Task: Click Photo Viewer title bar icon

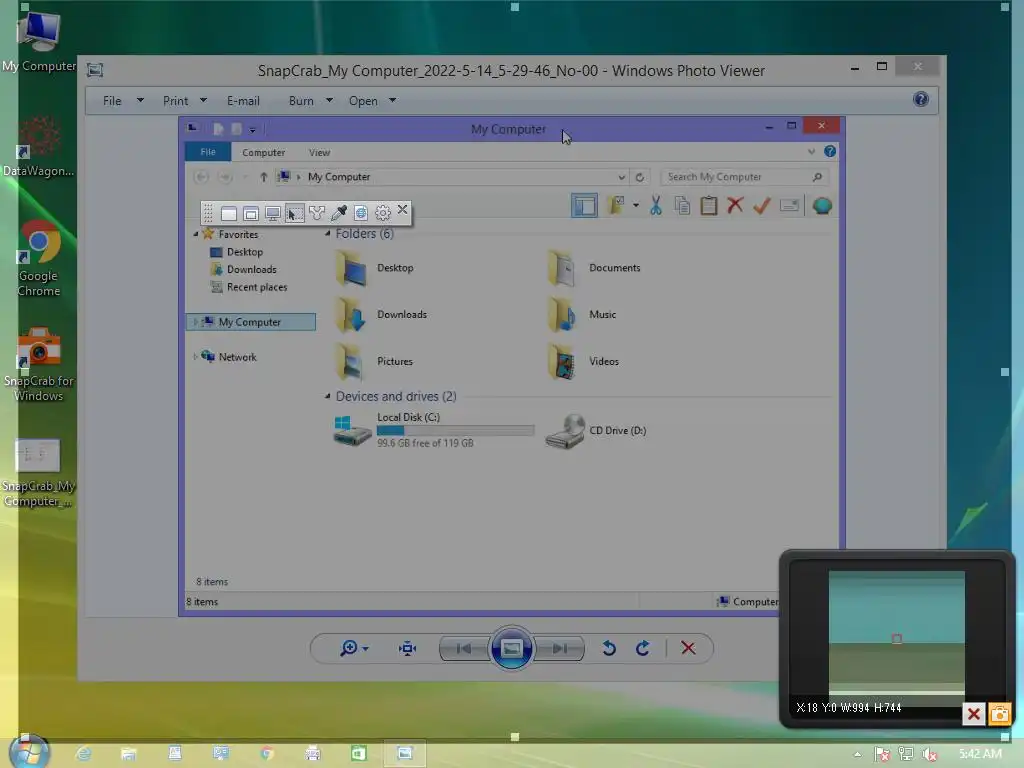Action: (95, 70)
